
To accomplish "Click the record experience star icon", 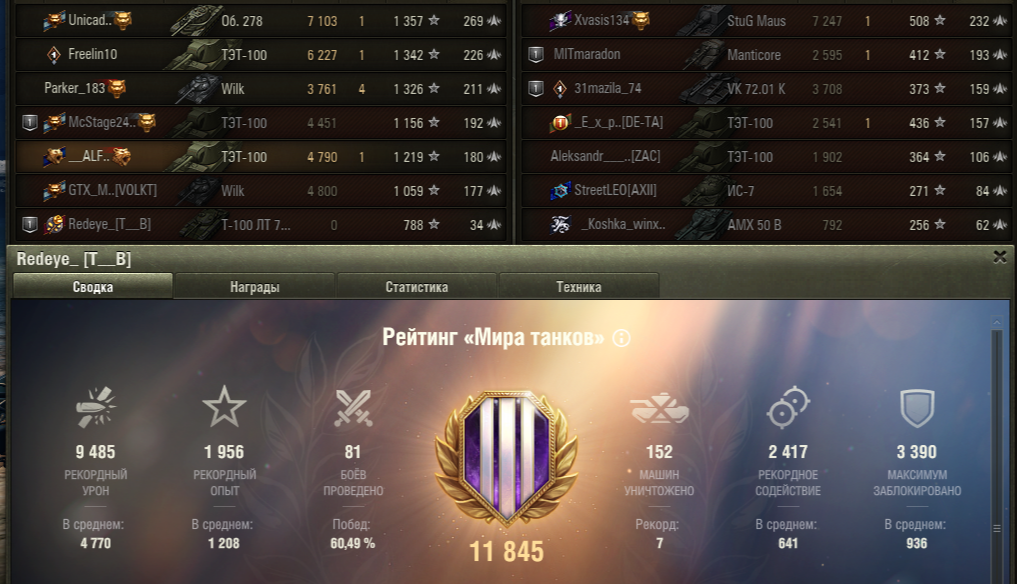I will point(224,407).
